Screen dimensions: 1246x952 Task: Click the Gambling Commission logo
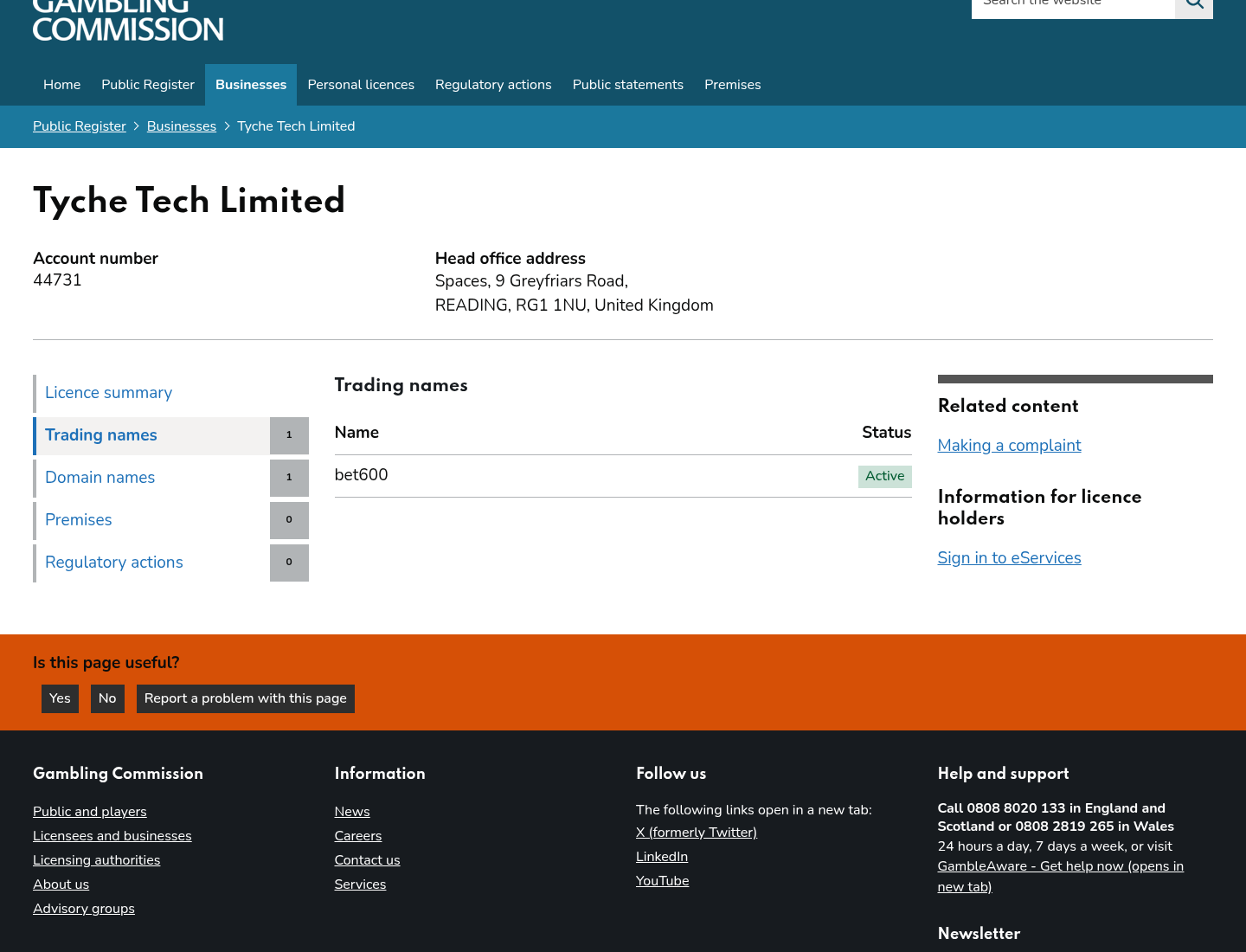(128, 21)
